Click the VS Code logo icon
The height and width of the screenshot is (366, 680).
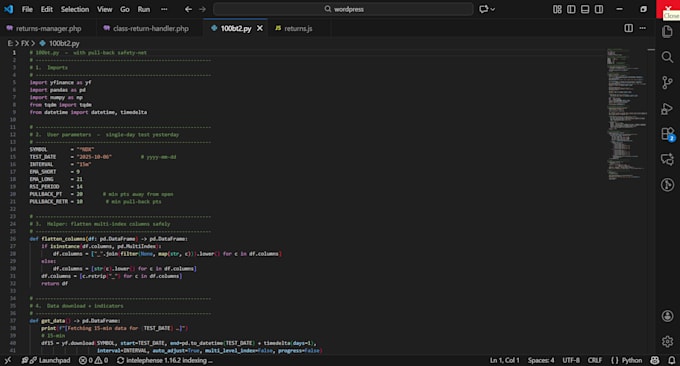click(9, 9)
